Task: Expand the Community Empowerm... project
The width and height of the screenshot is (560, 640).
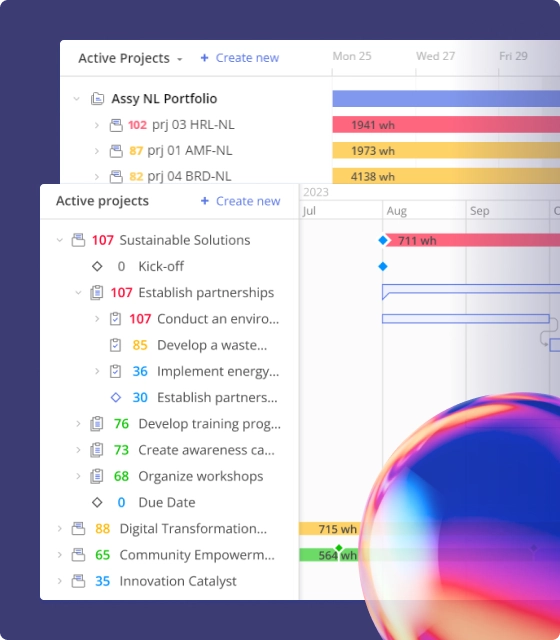Action: pos(60,555)
